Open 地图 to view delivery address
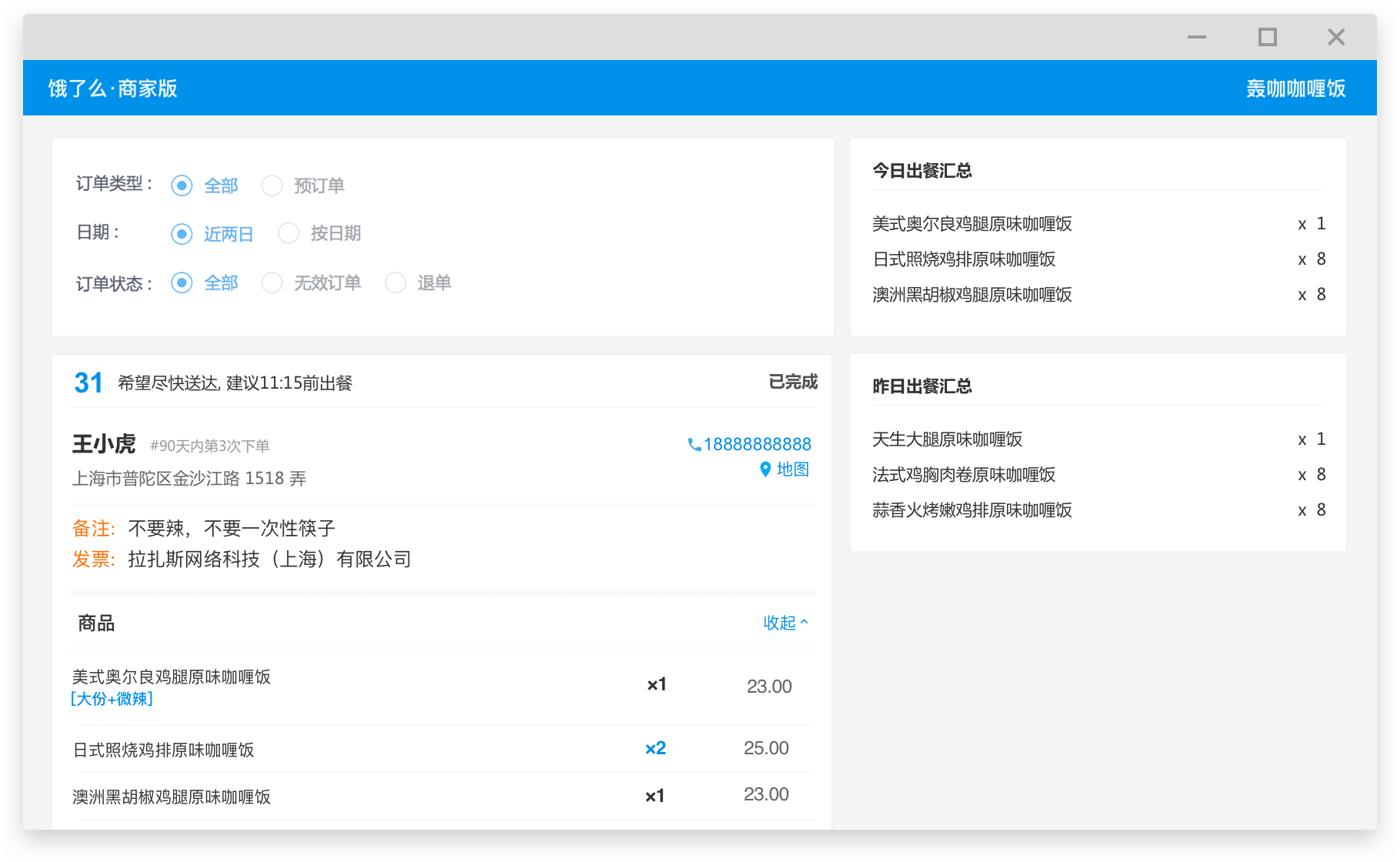Screen dimensions: 1400x862 tap(792, 469)
